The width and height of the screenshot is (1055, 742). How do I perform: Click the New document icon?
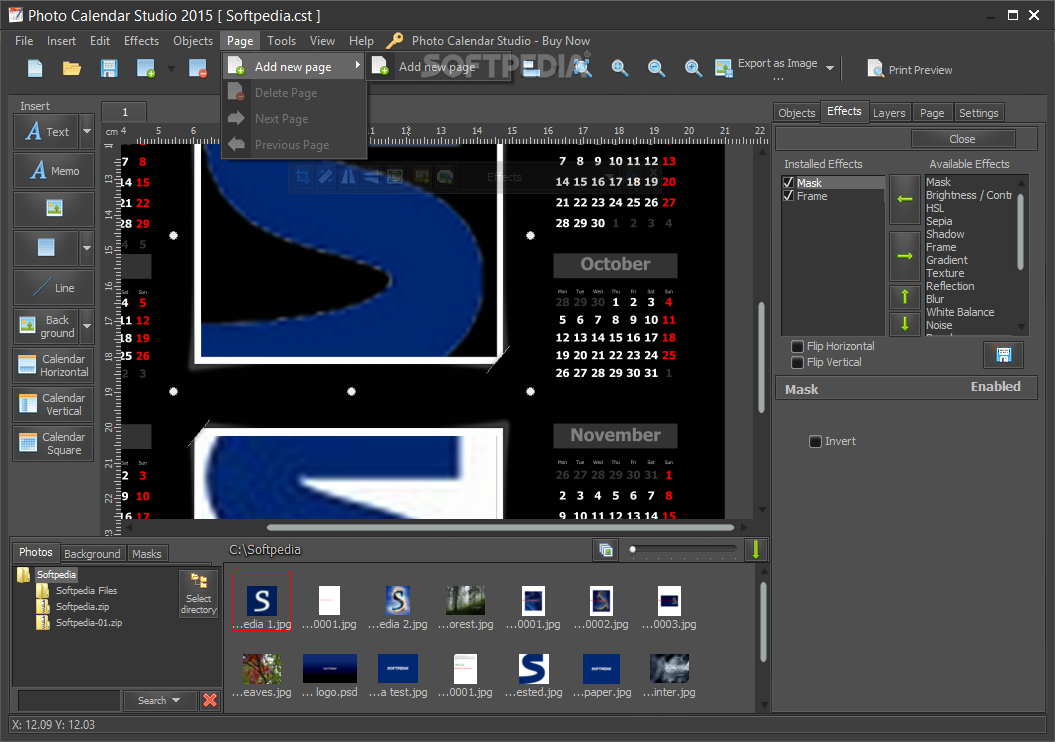point(35,69)
